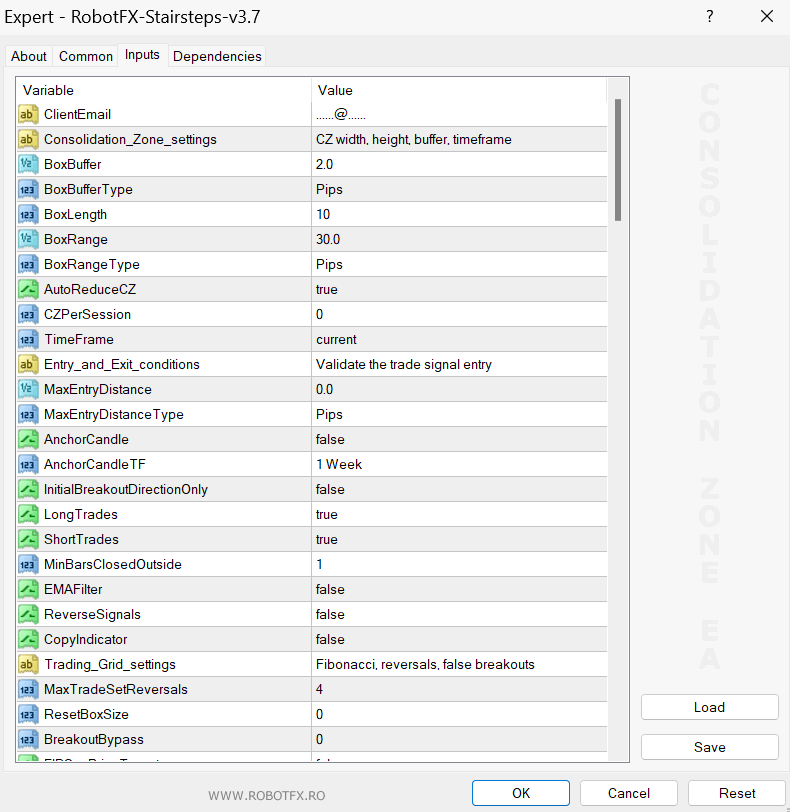Viewport: 790px width, 812px height.
Task: Edit the MinBarsClosedOutside value 1
Action: point(459,564)
